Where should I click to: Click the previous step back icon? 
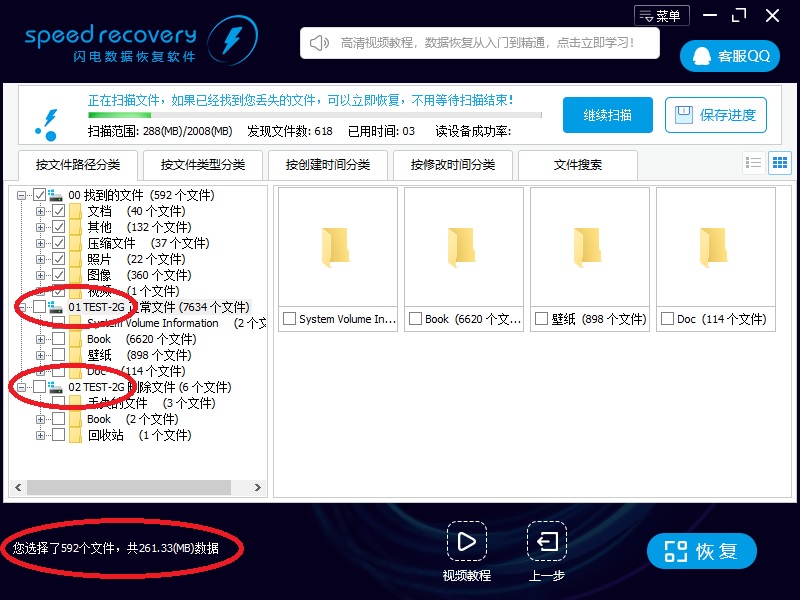(x=547, y=542)
